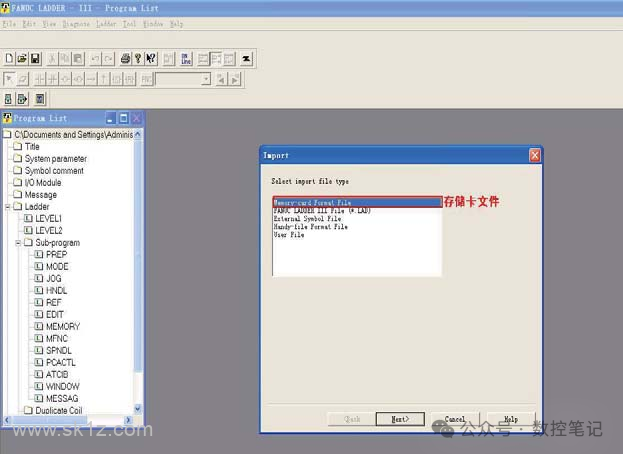Viewport: 623px width, 454px height.
Task: Select LEVEL2 ladder item
Action: (x=48, y=230)
